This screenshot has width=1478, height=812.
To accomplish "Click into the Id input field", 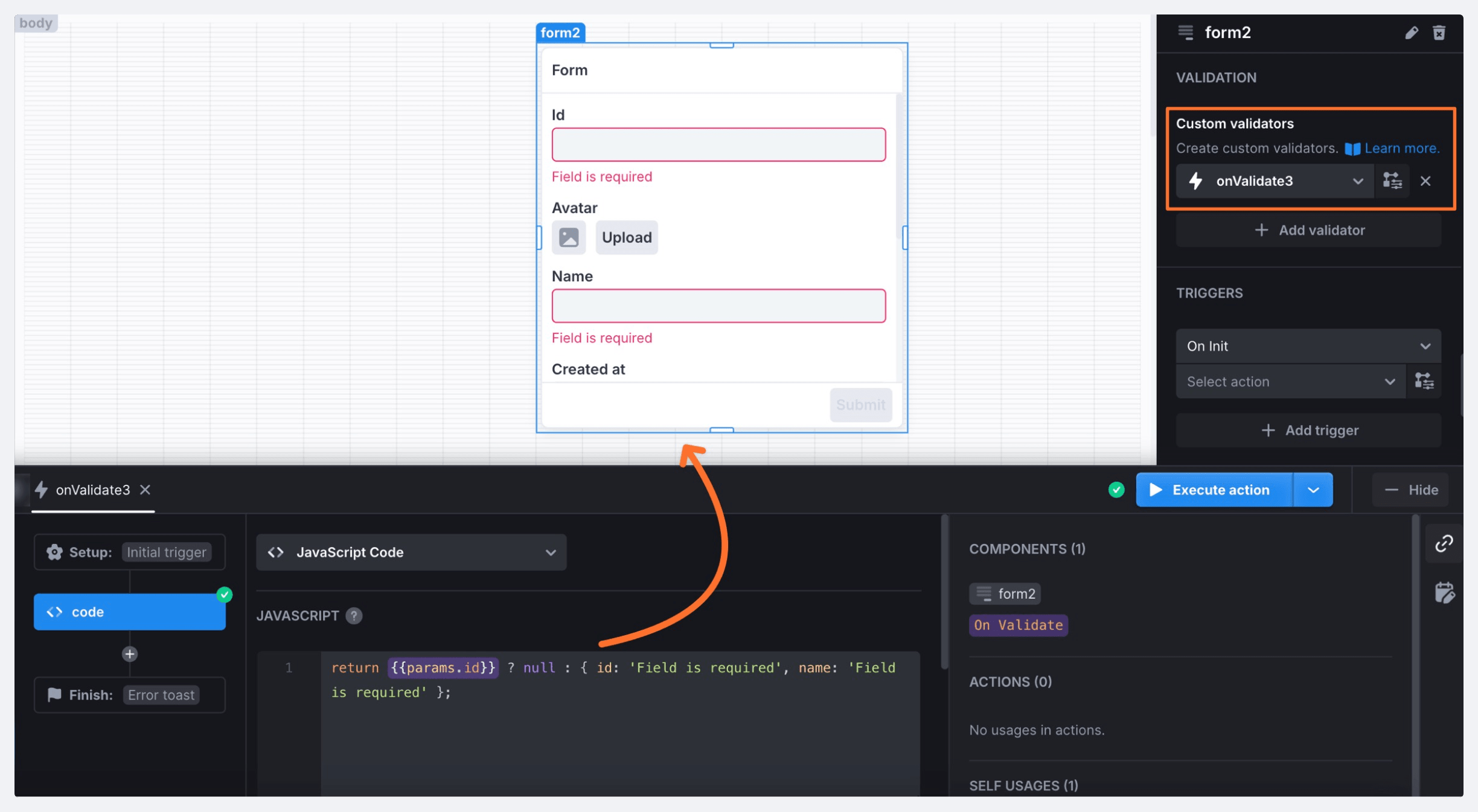I will [718, 144].
